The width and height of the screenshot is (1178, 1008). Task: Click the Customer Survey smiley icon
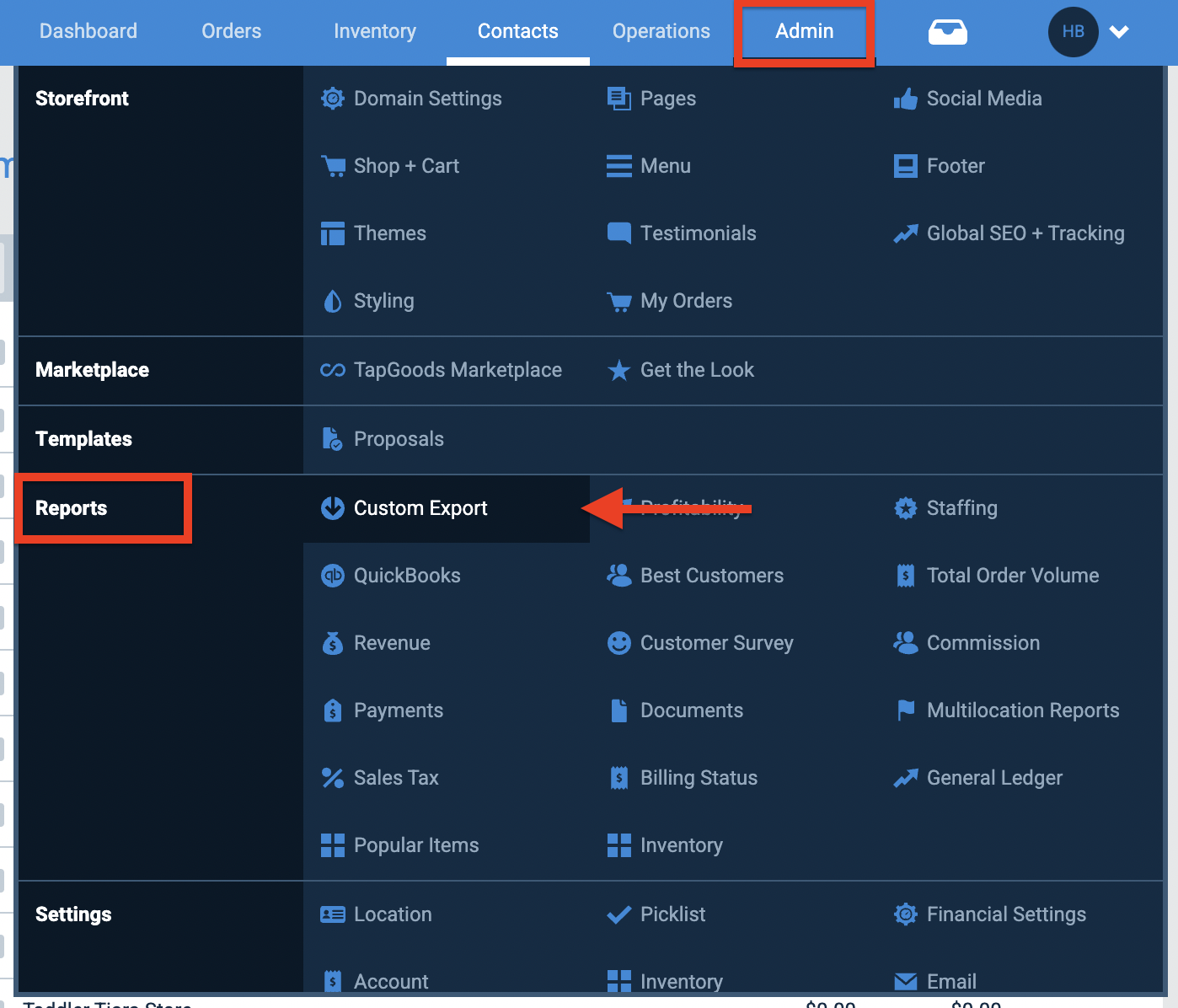[x=619, y=643]
